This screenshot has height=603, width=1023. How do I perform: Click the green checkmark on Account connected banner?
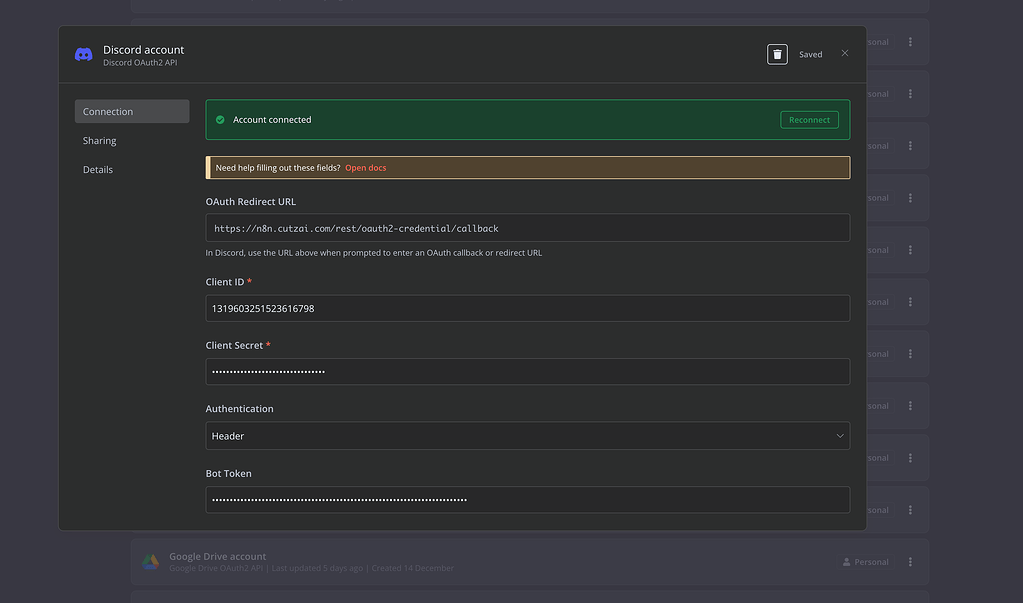(x=220, y=118)
